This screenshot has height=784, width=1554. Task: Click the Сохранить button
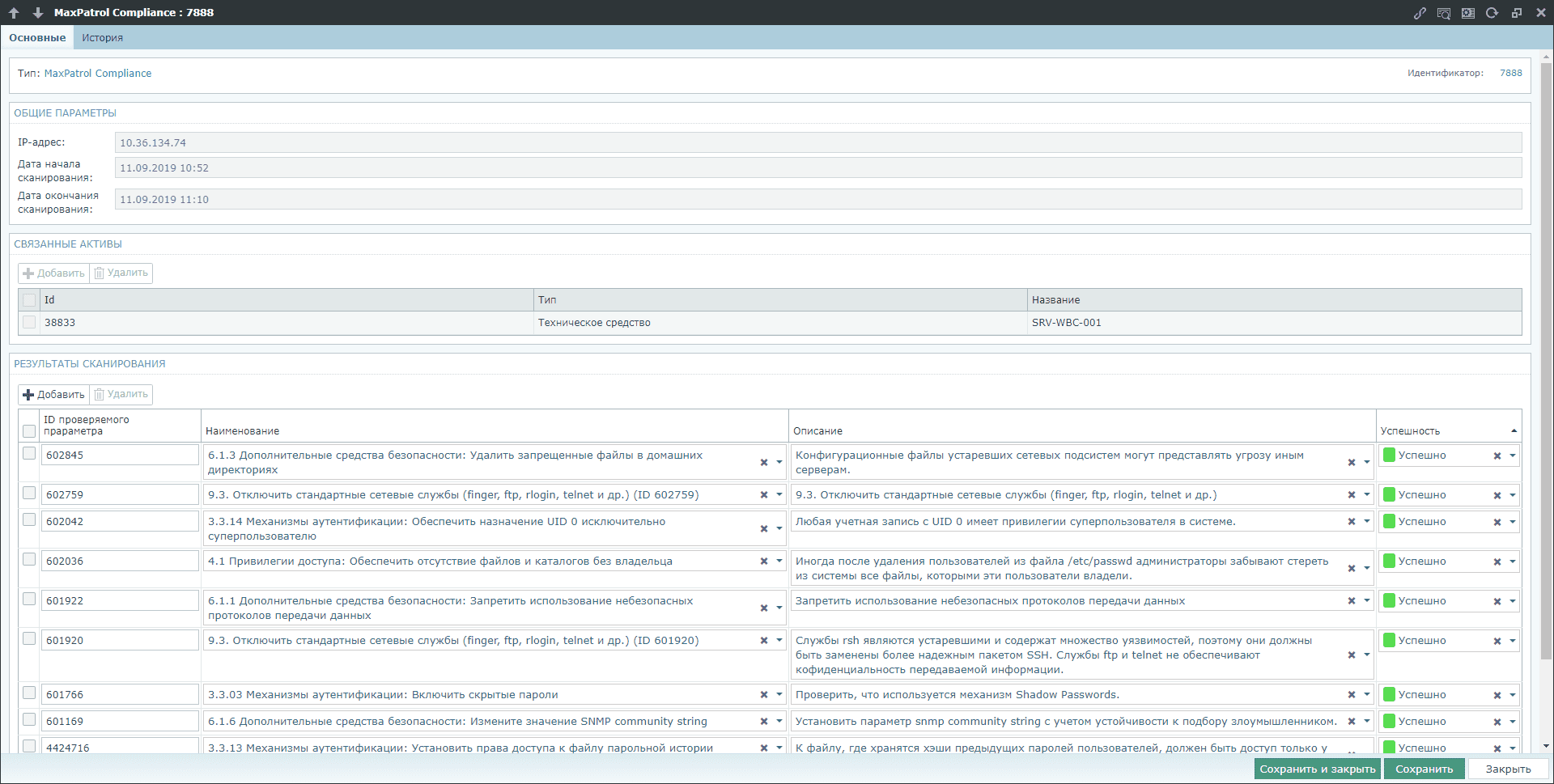click(x=1424, y=769)
